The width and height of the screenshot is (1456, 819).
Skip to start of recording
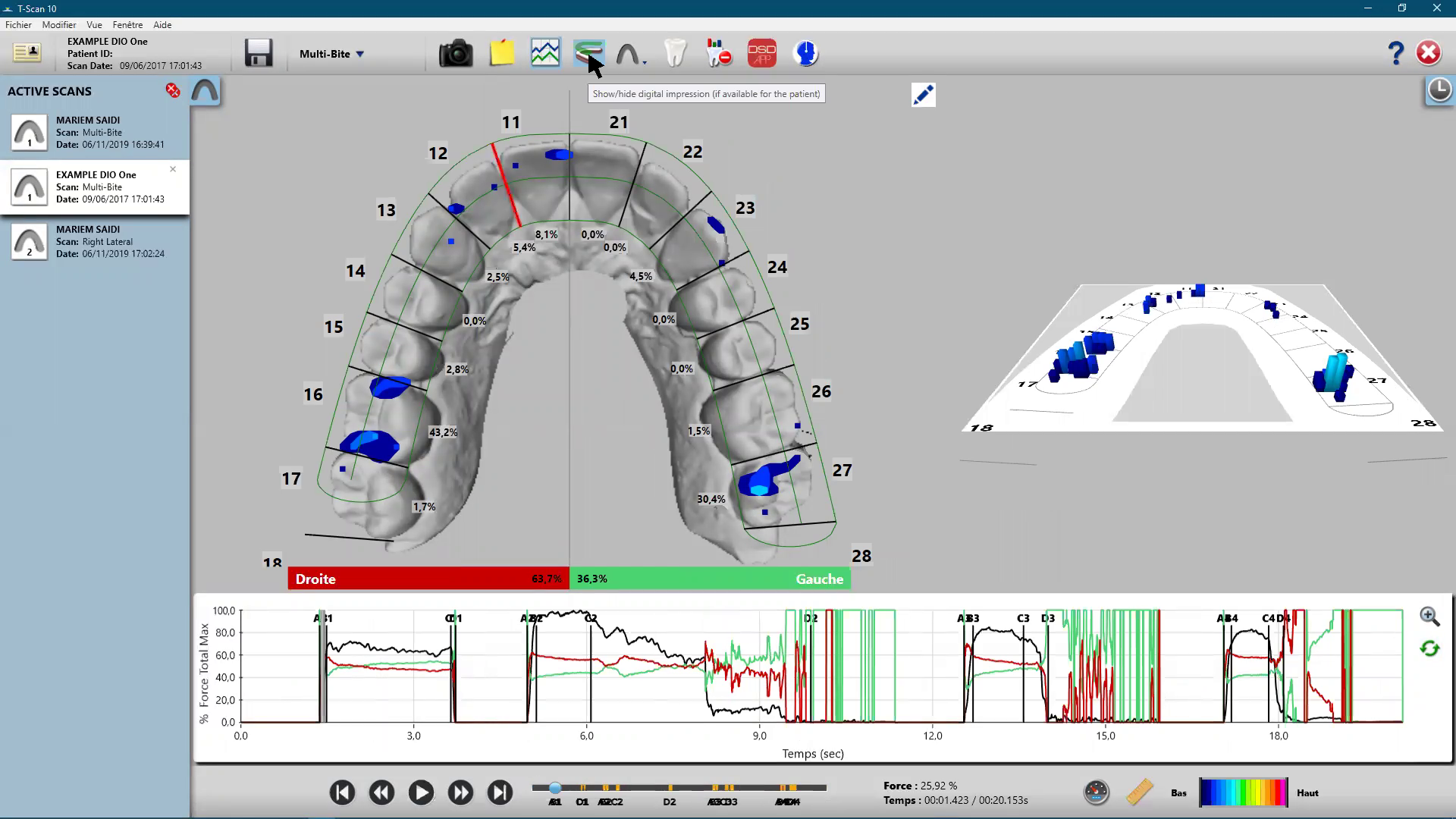click(342, 792)
